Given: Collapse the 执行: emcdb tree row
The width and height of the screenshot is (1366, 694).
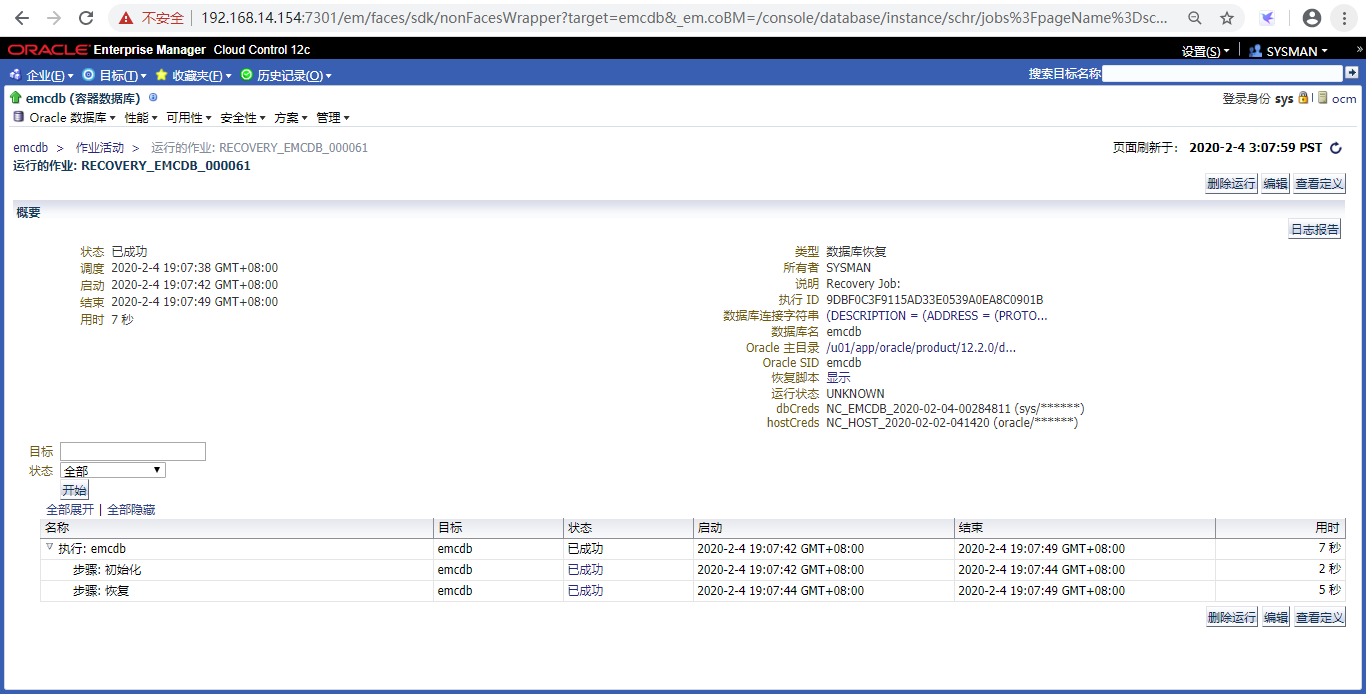Looking at the screenshot, I should pyautogui.click(x=49, y=548).
